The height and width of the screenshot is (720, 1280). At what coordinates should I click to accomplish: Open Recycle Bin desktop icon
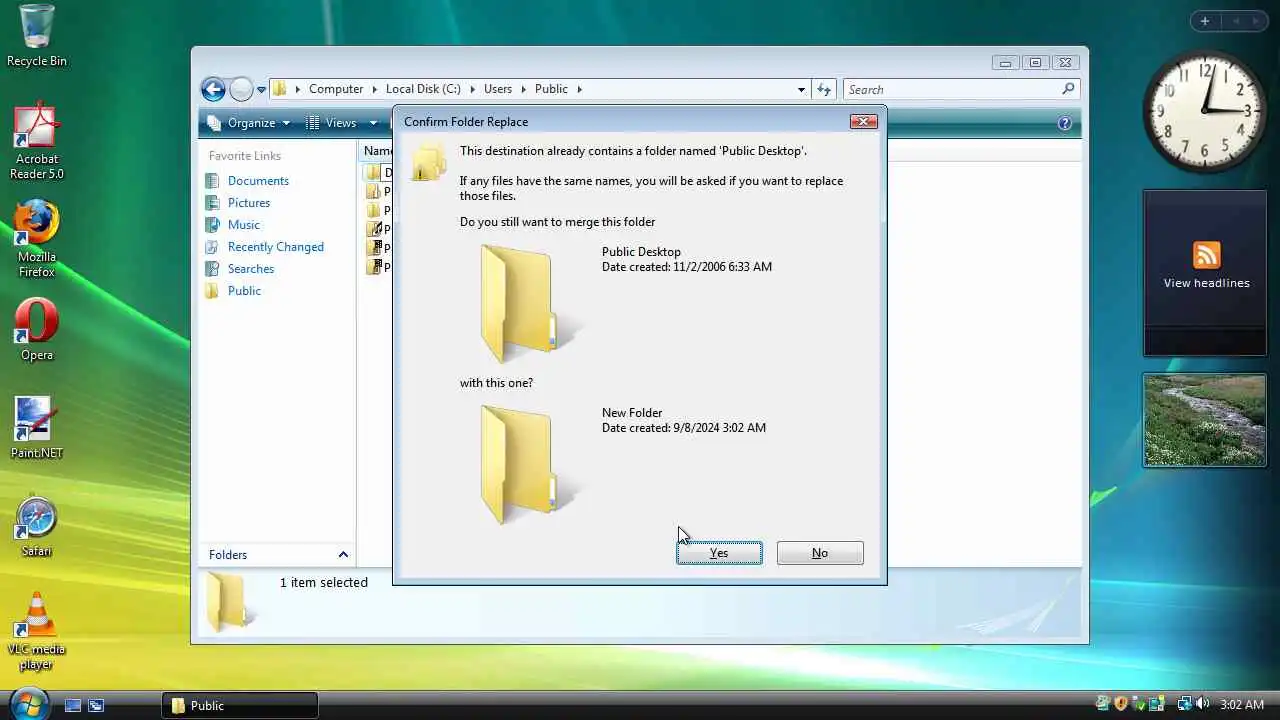(37, 36)
